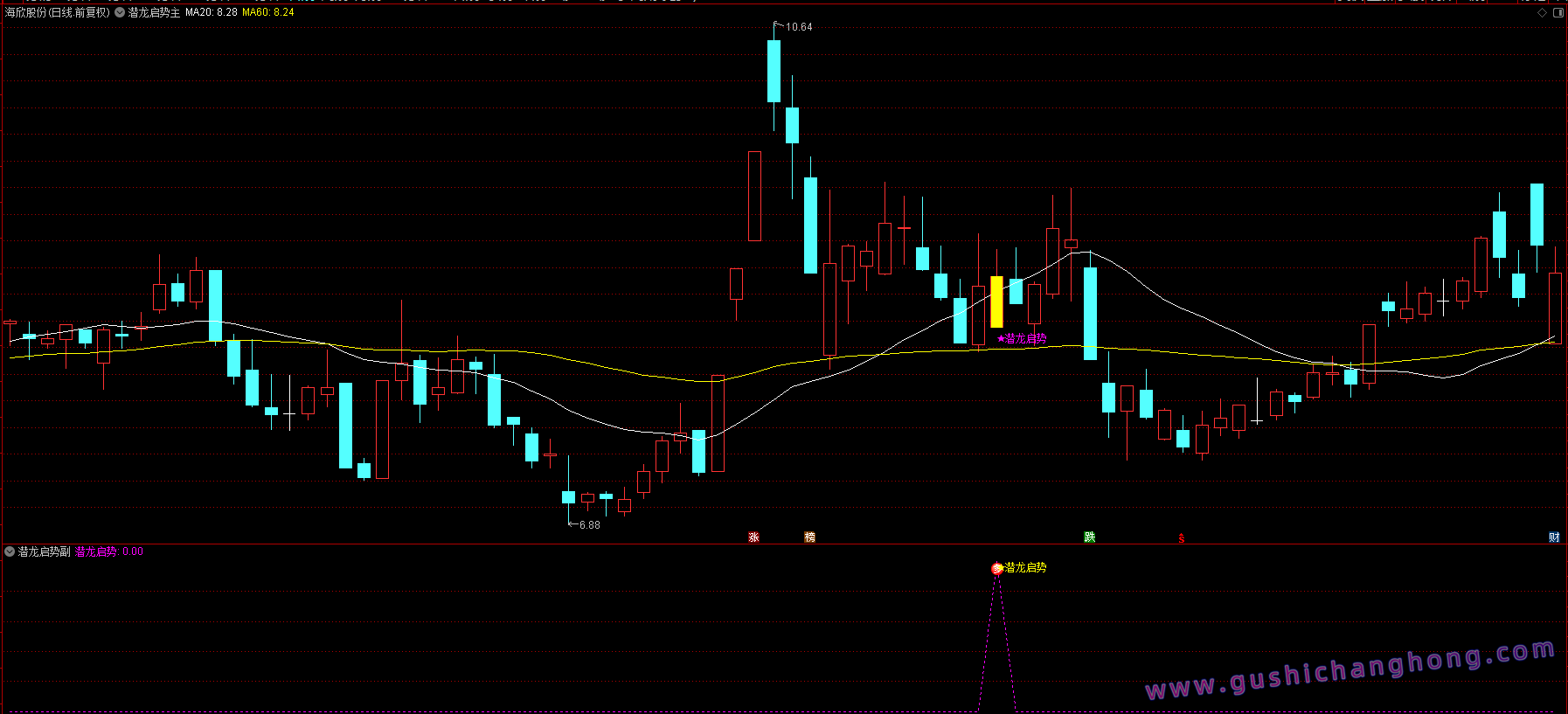This screenshot has width=1568, height=714.
Task: Click the 10.64 high price label
Action: click(799, 27)
